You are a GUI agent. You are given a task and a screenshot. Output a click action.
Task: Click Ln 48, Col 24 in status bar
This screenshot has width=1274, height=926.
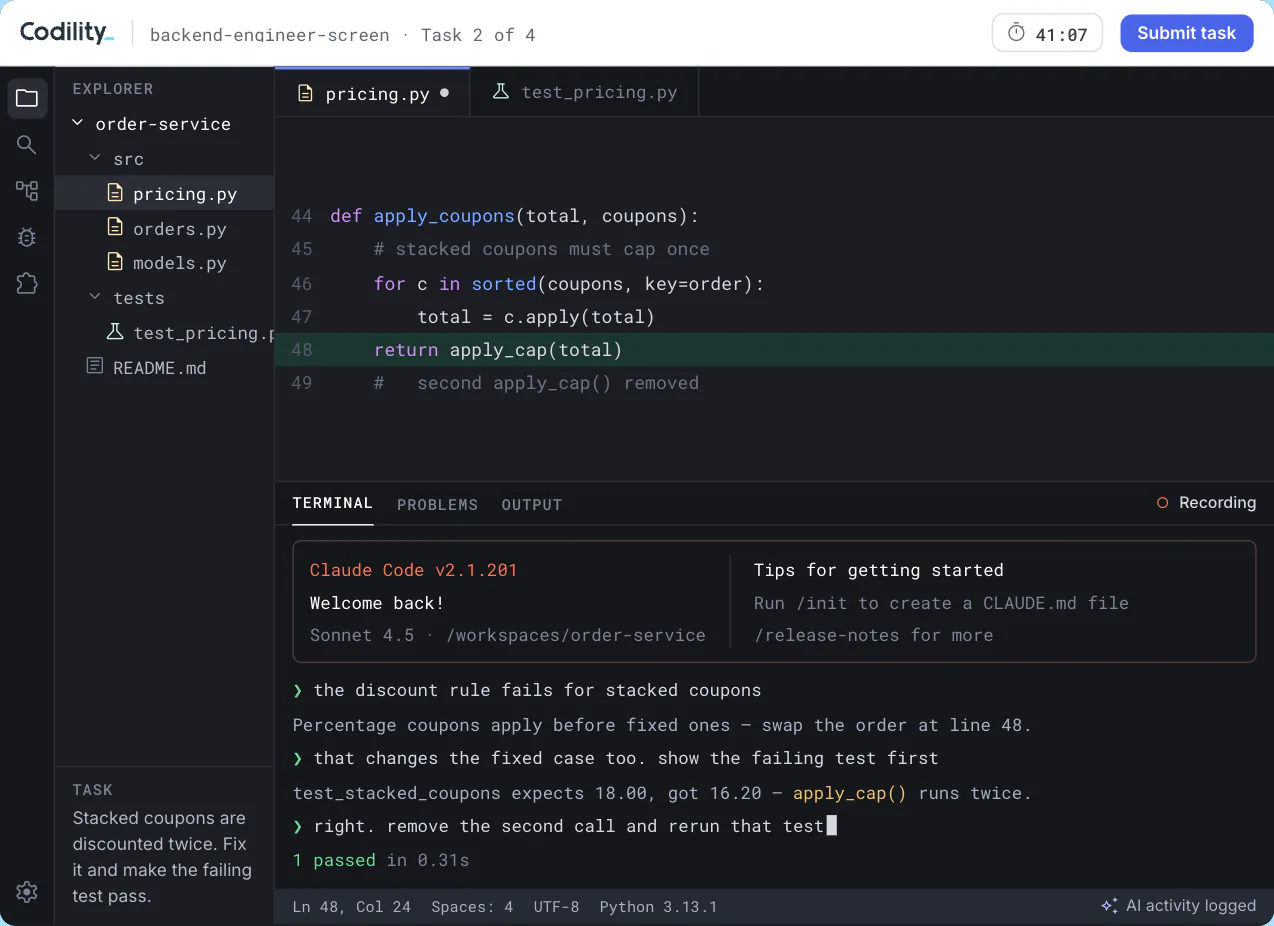351,907
